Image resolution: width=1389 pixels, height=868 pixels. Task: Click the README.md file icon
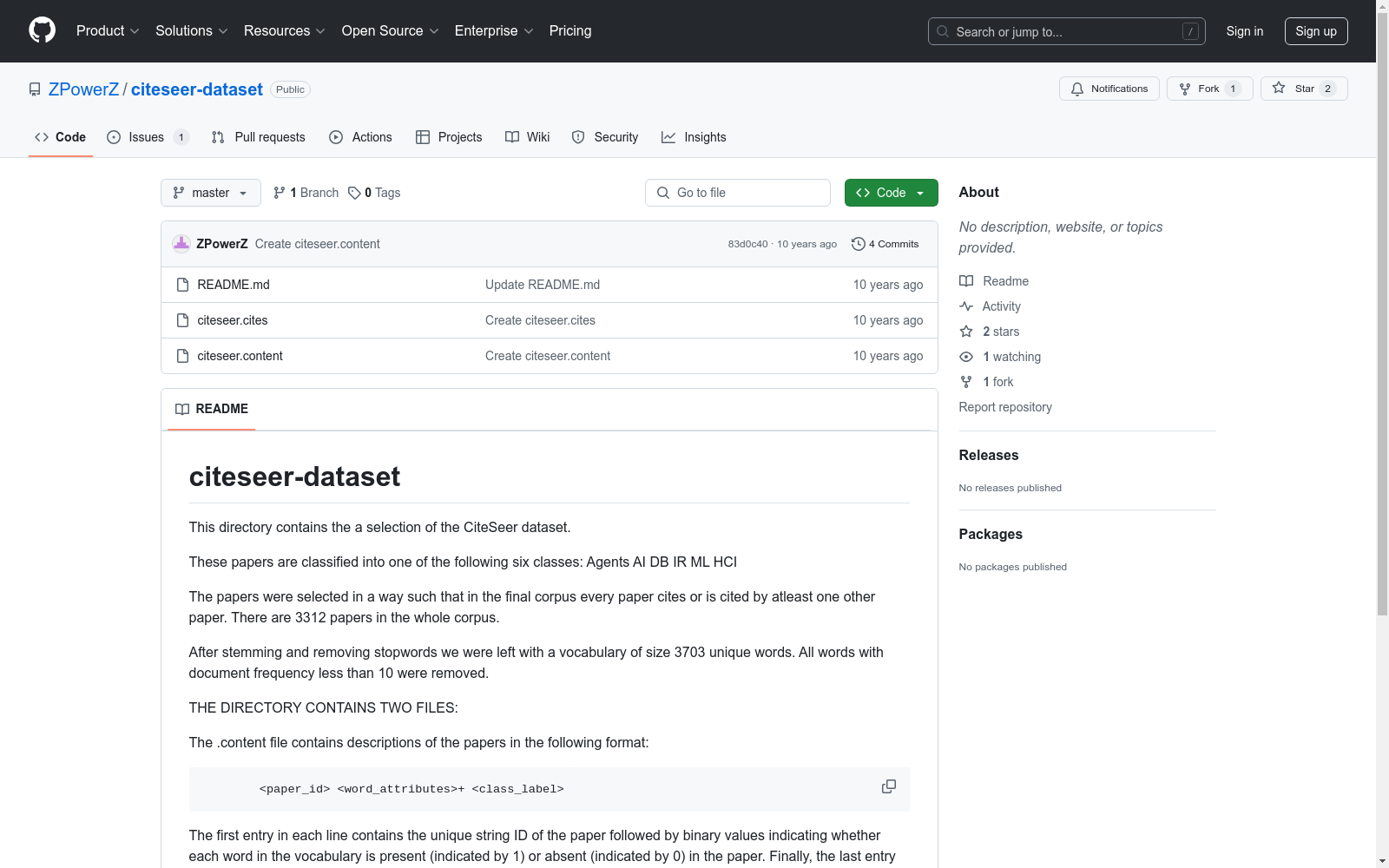click(x=182, y=285)
